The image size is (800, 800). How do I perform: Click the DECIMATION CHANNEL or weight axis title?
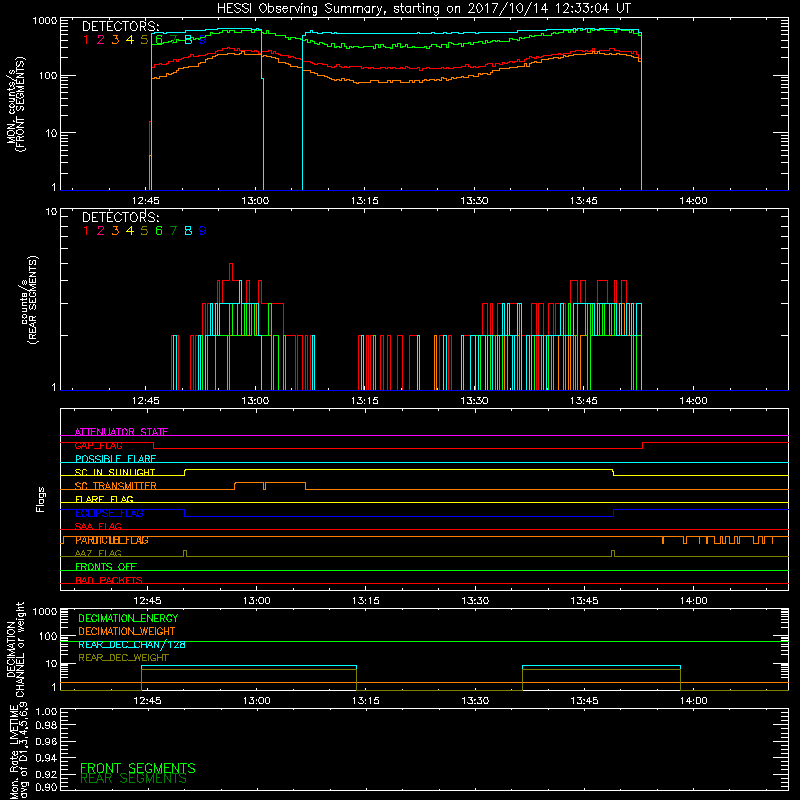click(x=15, y=649)
